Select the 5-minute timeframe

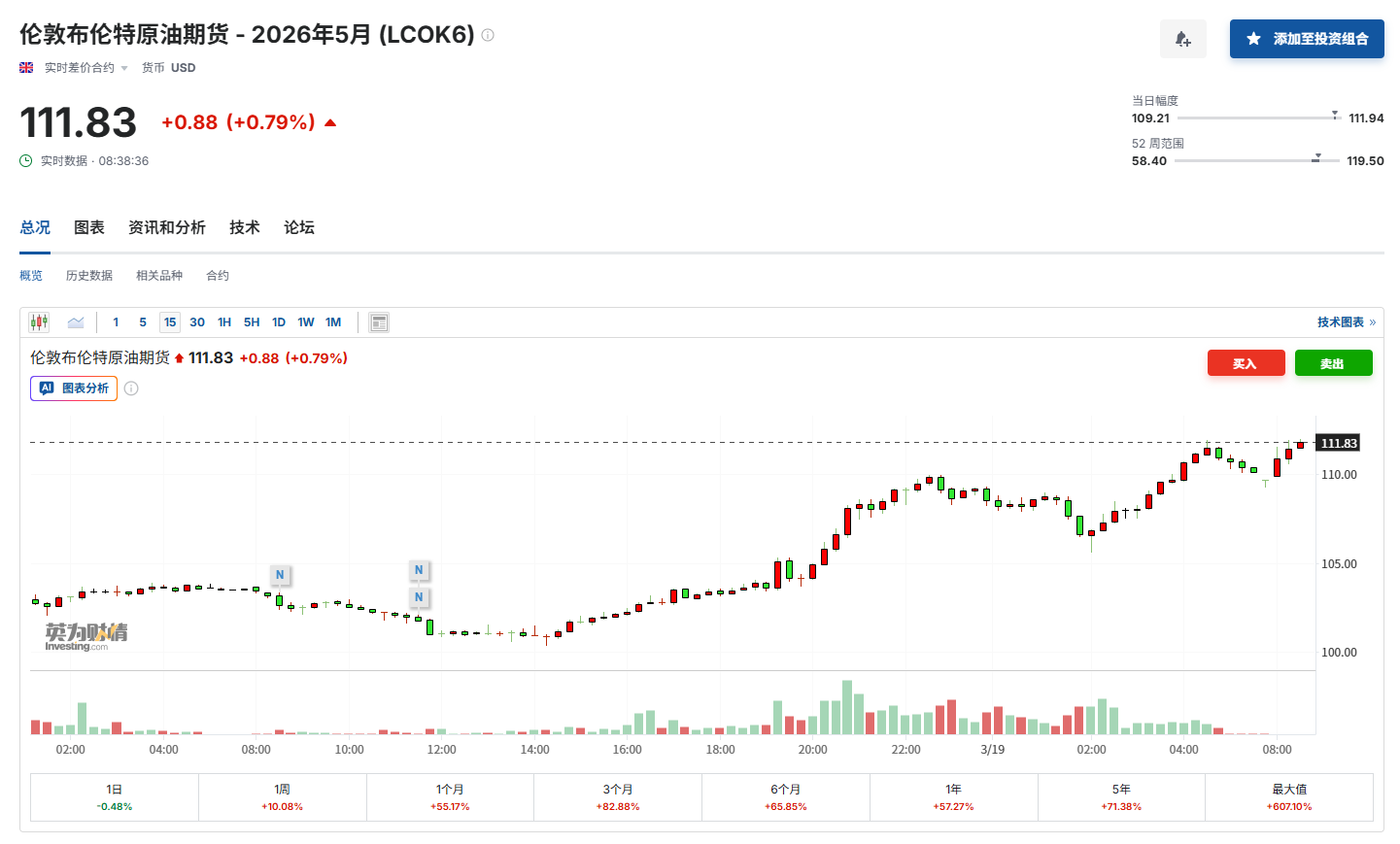[142, 321]
